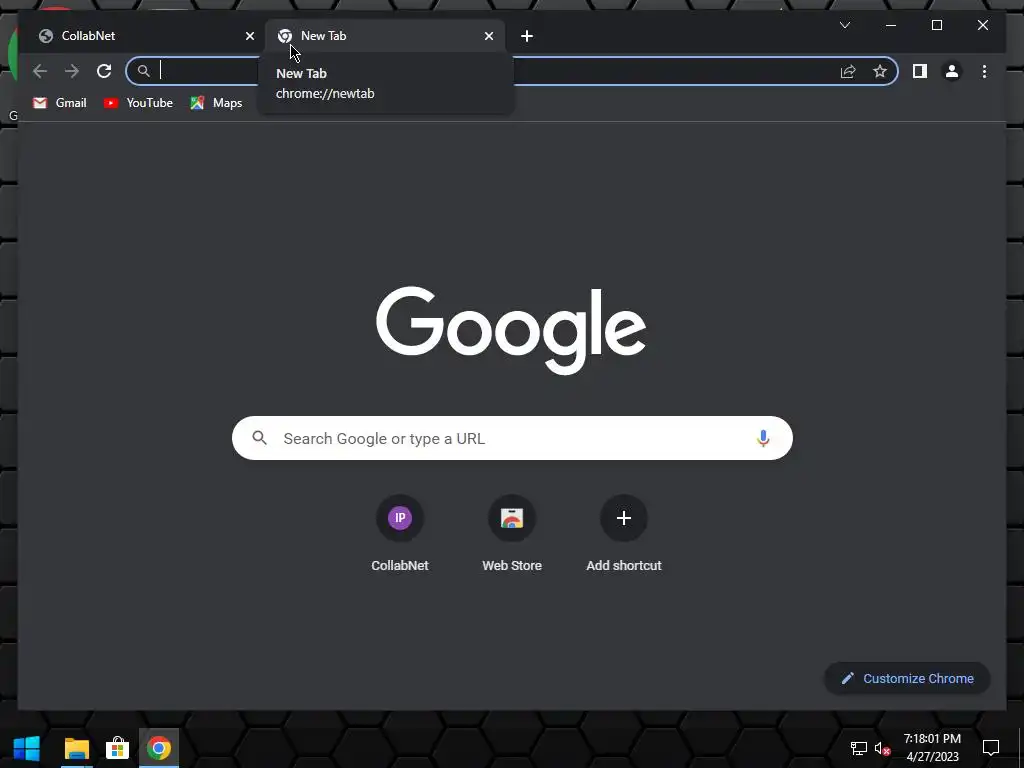This screenshot has width=1024, height=768.
Task: Reload the current page
Action: pyautogui.click(x=104, y=71)
